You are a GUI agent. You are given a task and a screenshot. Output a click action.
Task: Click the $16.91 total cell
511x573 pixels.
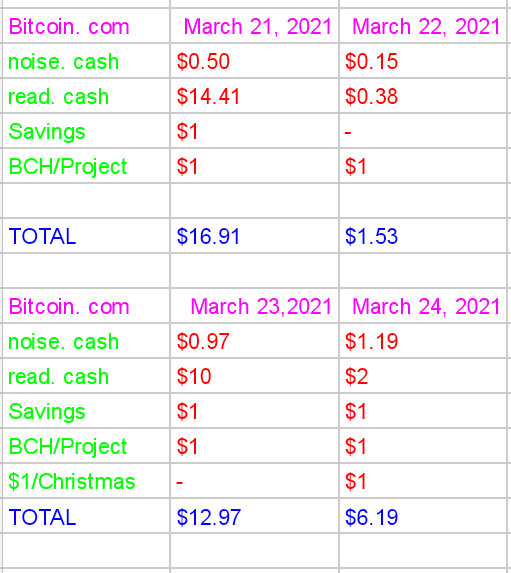tap(254, 236)
